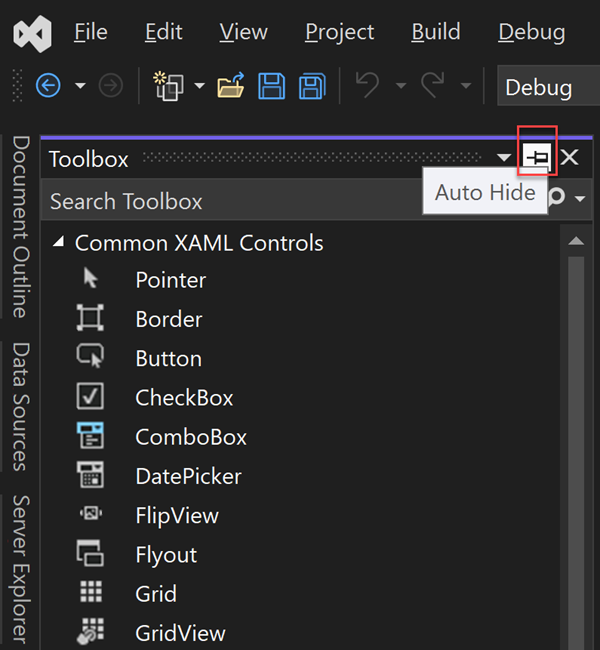
Task: Open the Document Outline side tab
Action: pos(21,227)
